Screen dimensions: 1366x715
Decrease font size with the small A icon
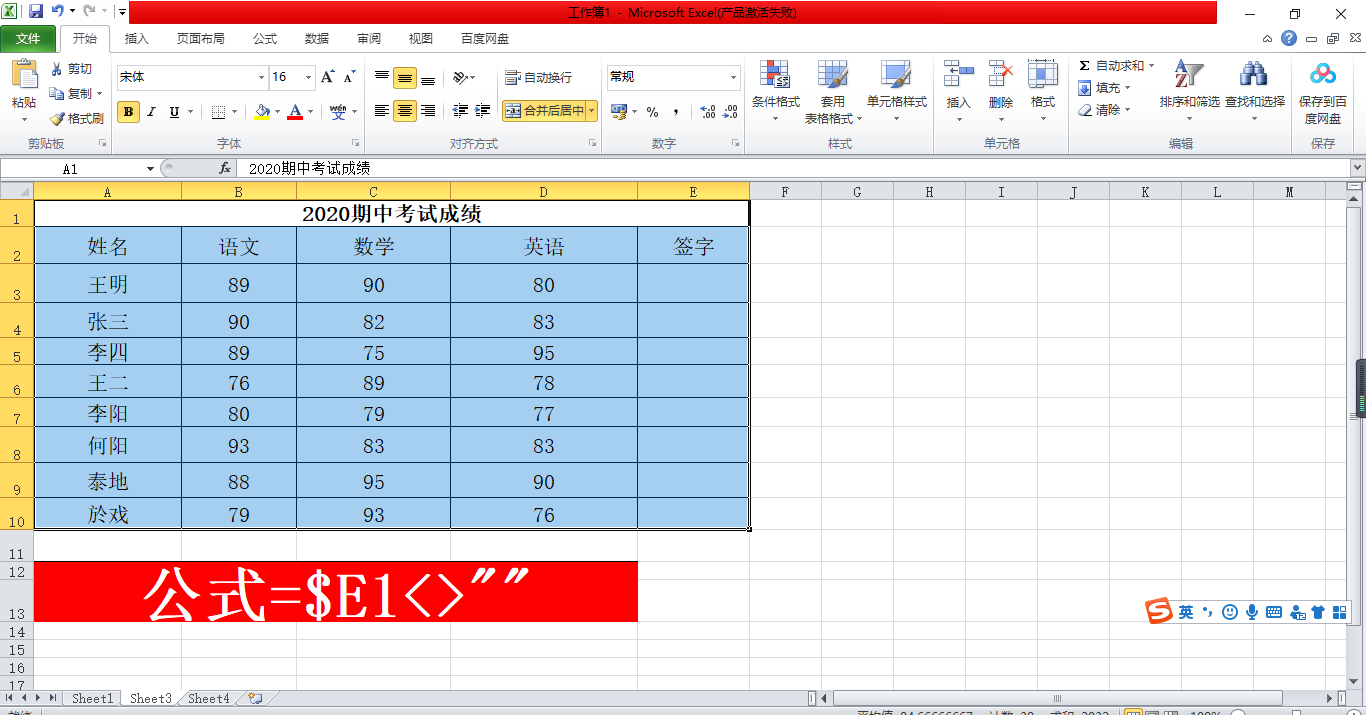point(349,77)
